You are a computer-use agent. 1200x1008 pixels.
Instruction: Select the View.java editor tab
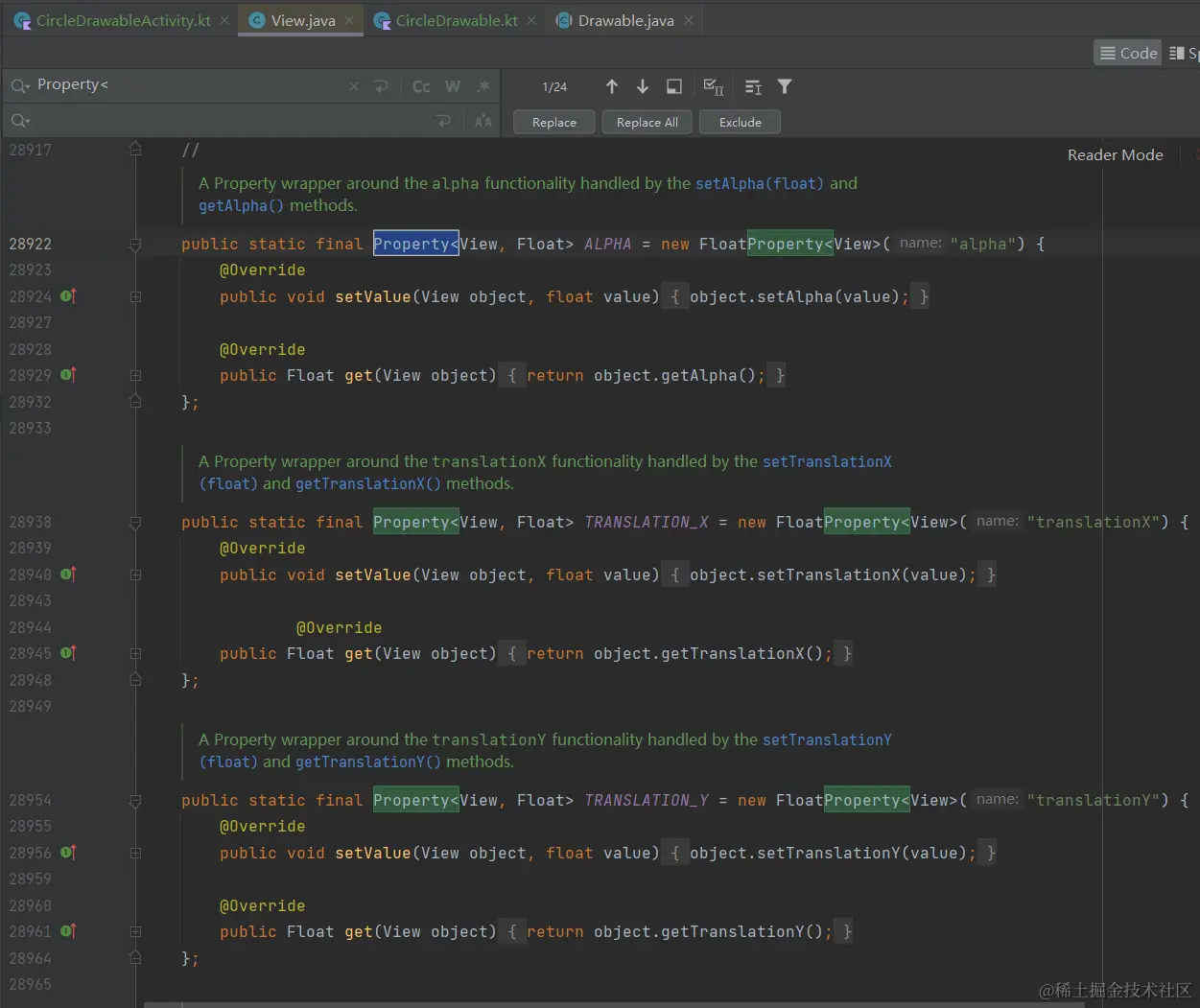coord(303,20)
